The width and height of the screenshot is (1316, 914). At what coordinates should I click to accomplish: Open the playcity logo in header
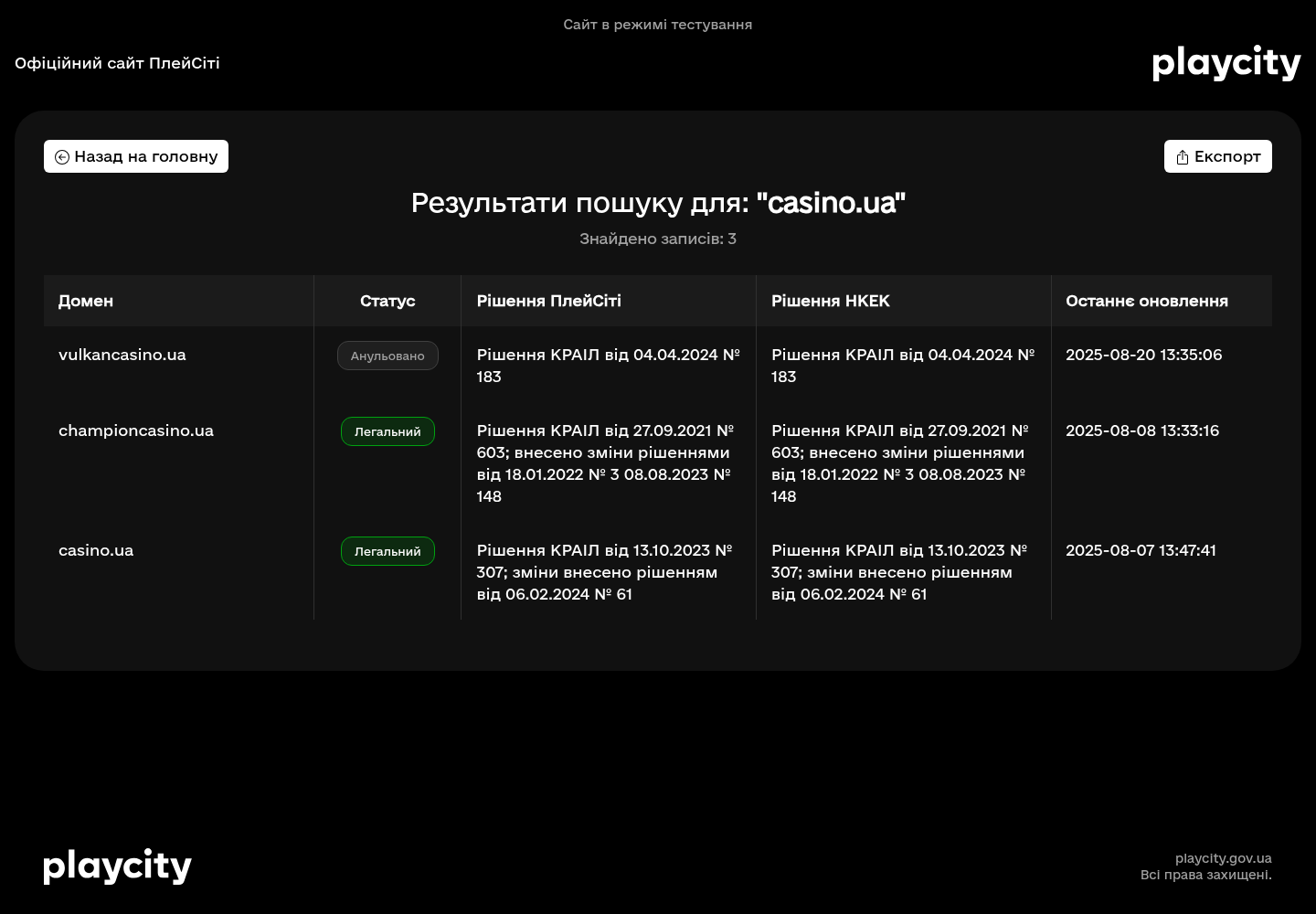(1226, 63)
